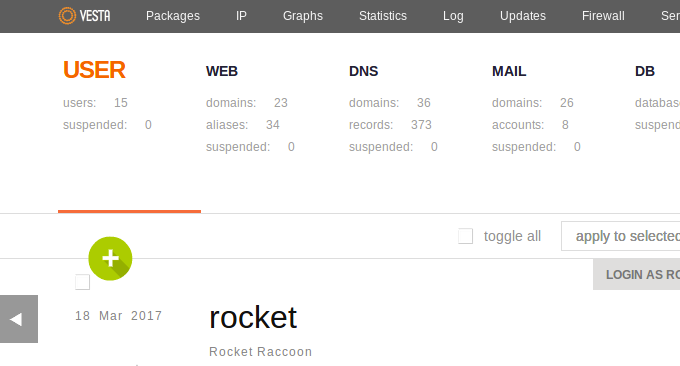This screenshot has width=680, height=366.
Task: Open the Log page
Action: [x=453, y=16]
